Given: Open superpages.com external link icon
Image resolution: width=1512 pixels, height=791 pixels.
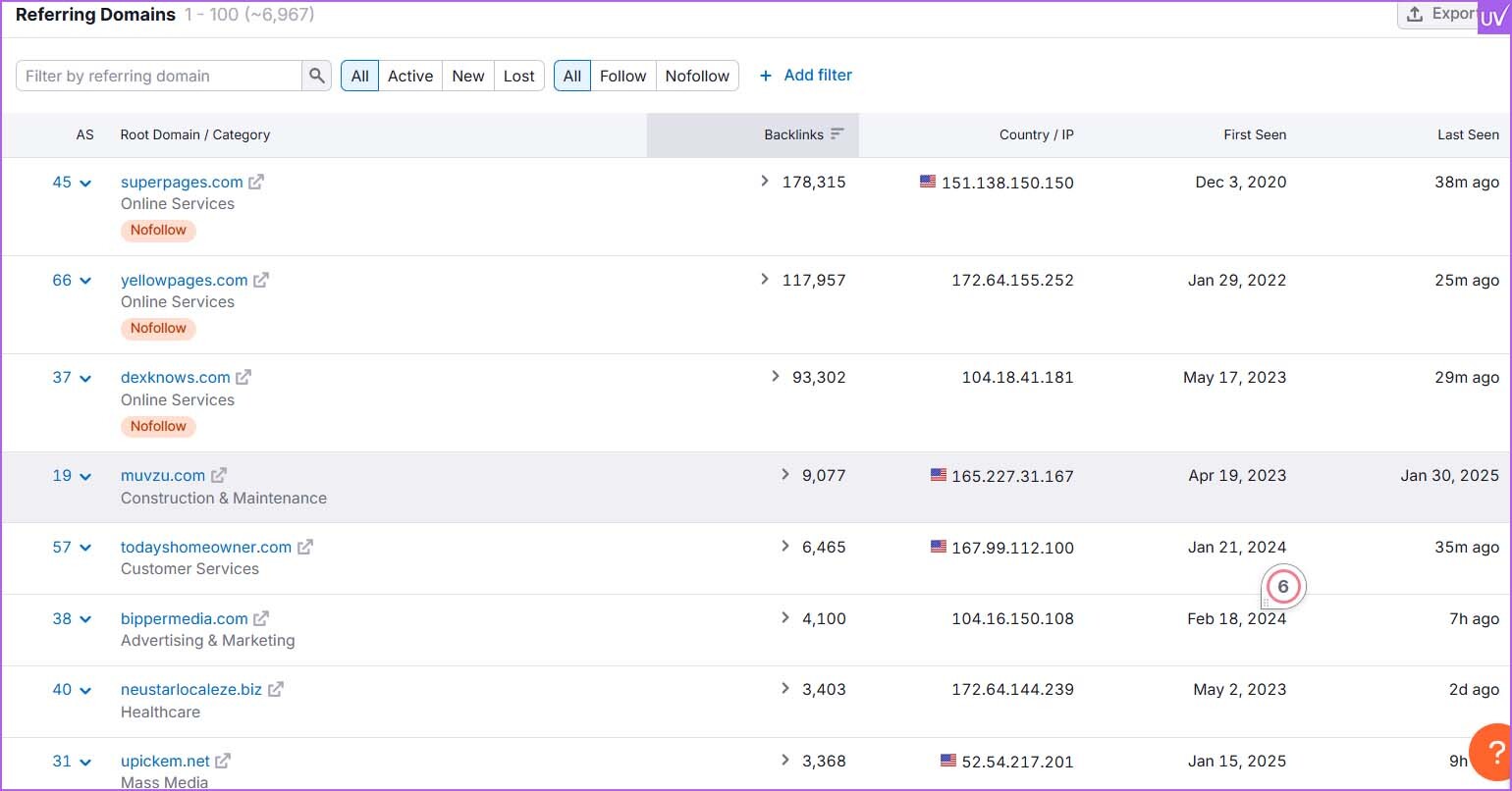Looking at the screenshot, I should click(x=256, y=182).
